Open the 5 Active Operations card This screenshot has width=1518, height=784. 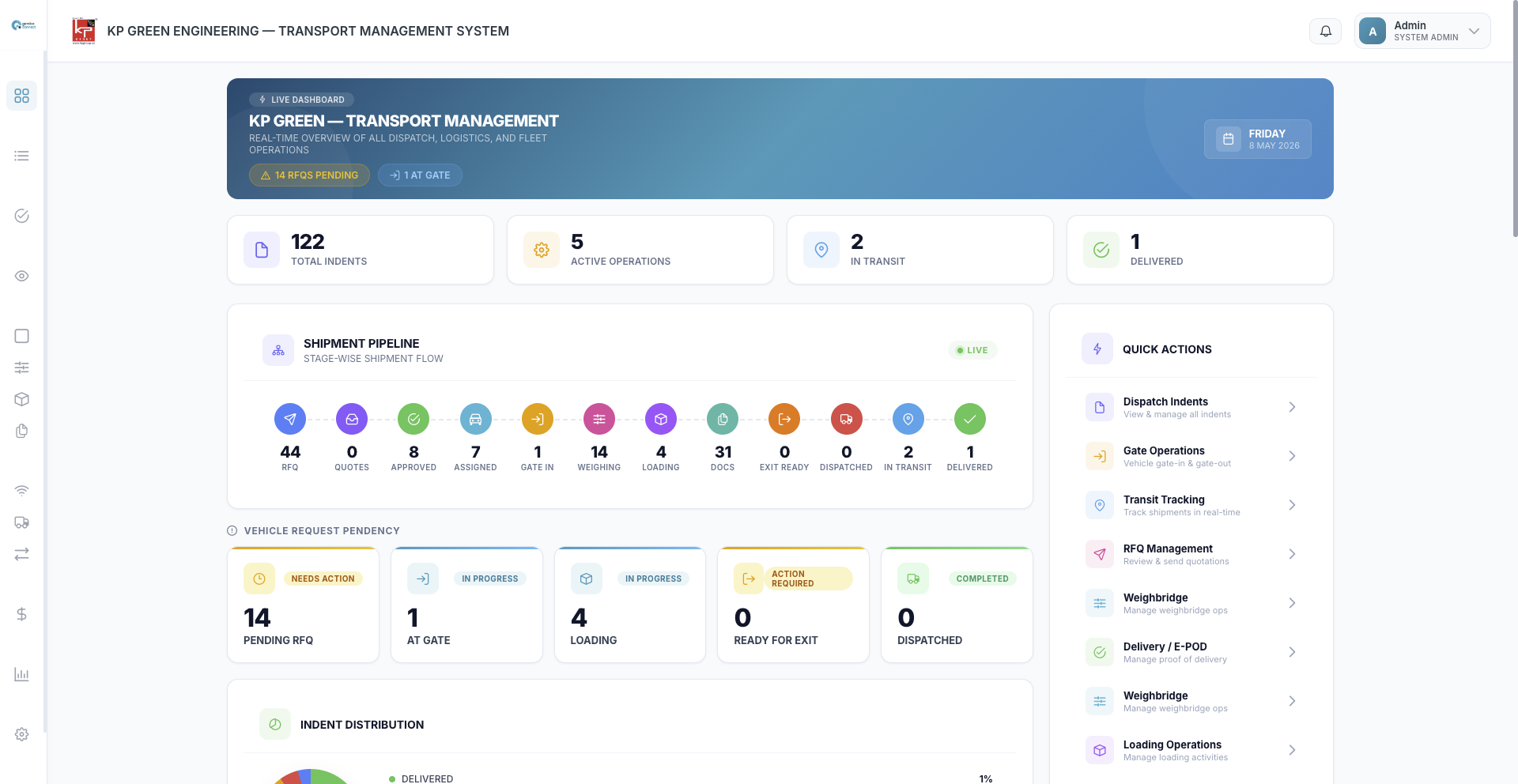pos(640,250)
